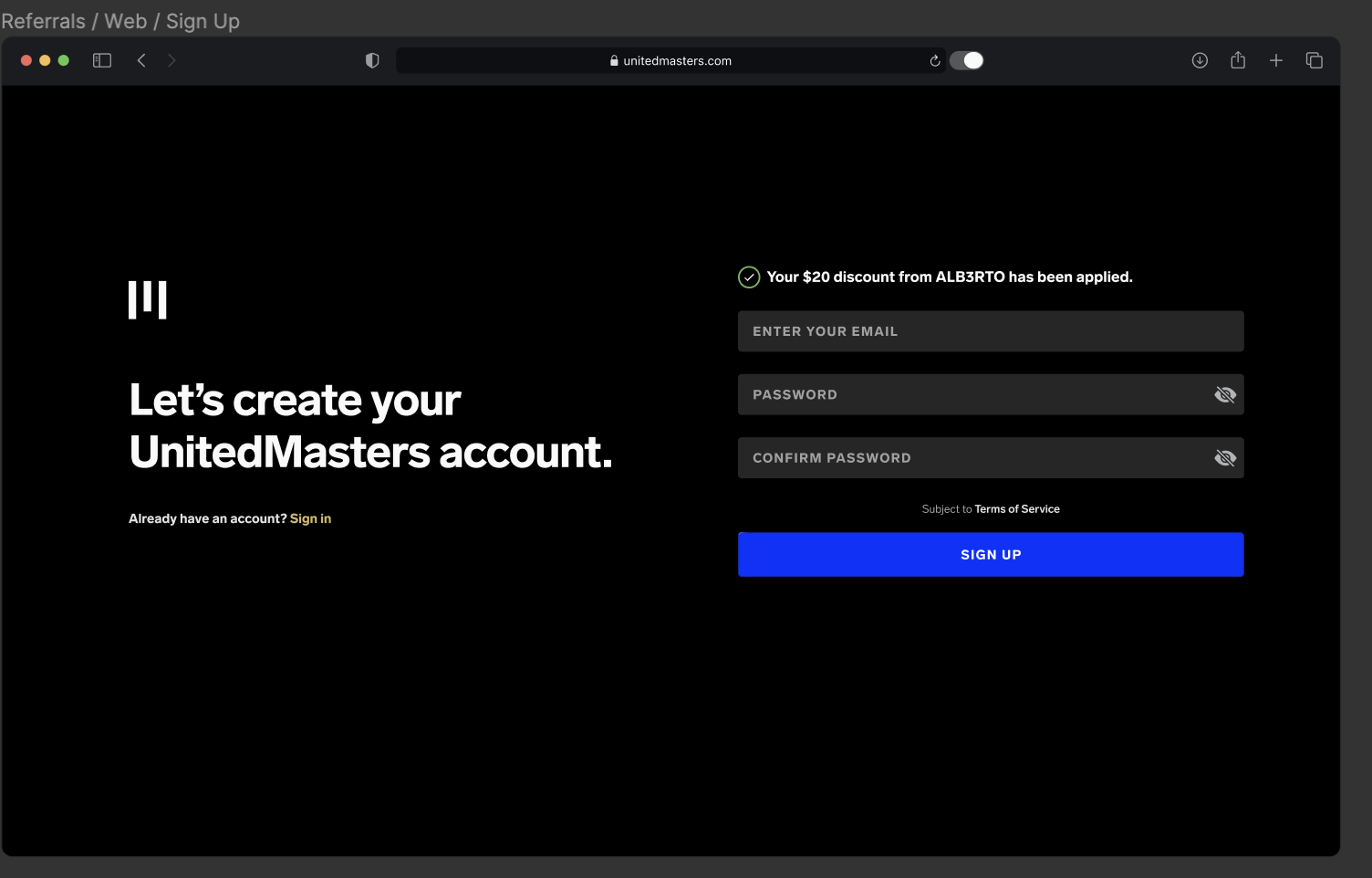Add a new tab with the plus icon
Screen dimensions: 1372x878
pos(1276,60)
